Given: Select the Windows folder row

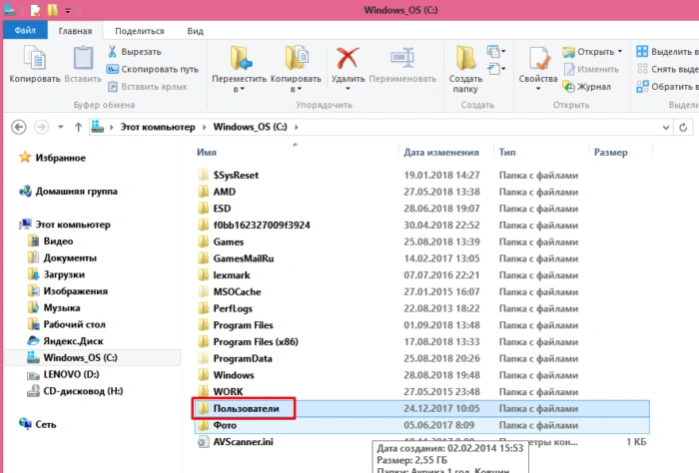Looking at the screenshot, I should click(x=422, y=375).
